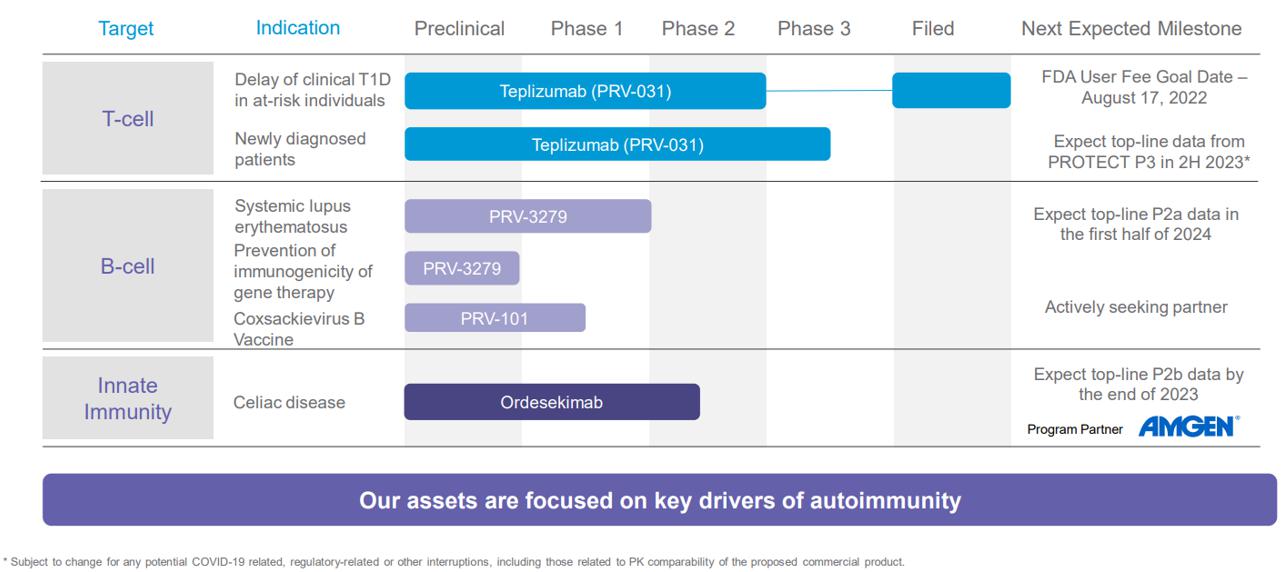Click the PRV-101 Coxsackievirus vaccine bar
Viewport: 1285px width, 572px height.
495,318
